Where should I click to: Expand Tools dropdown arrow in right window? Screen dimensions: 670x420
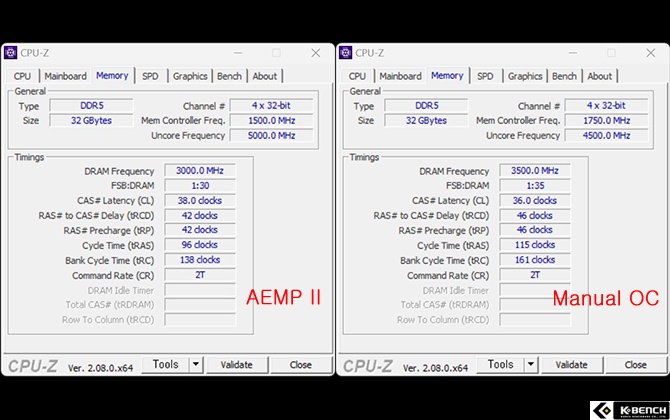(531, 364)
